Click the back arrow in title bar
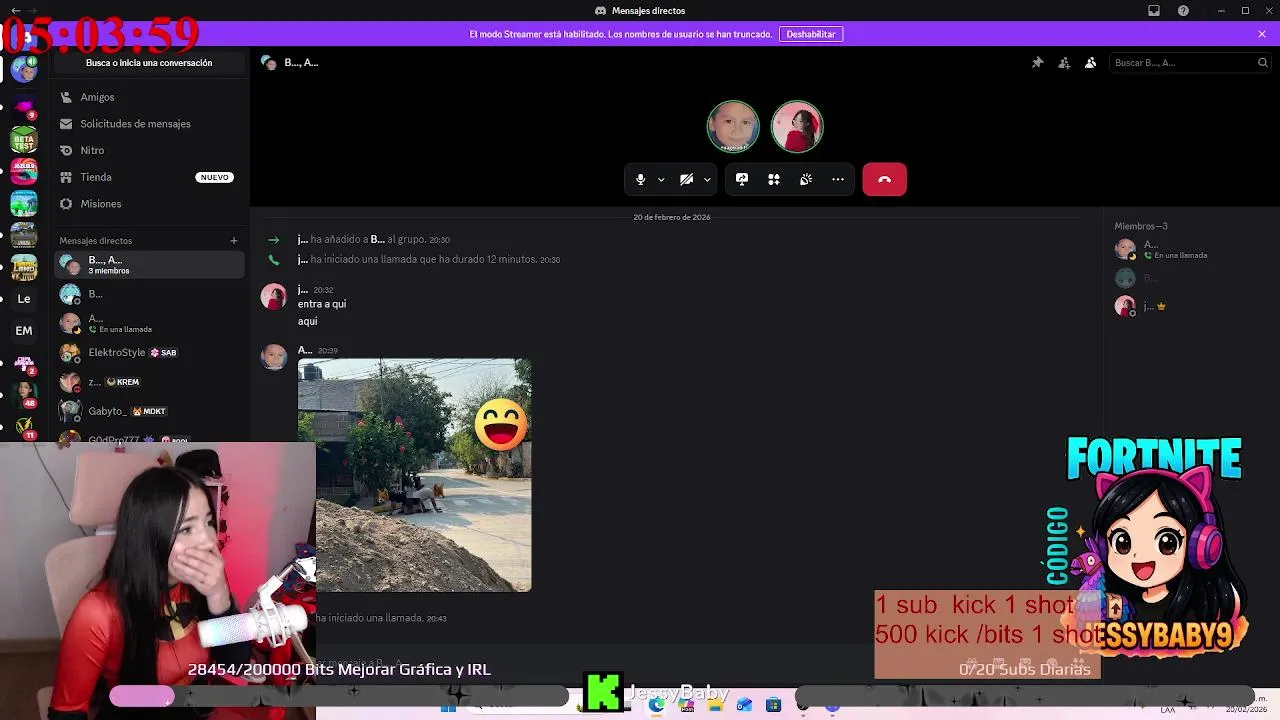Image resolution: width=1280 pixels, height=720 pixels. coord(15,11)
